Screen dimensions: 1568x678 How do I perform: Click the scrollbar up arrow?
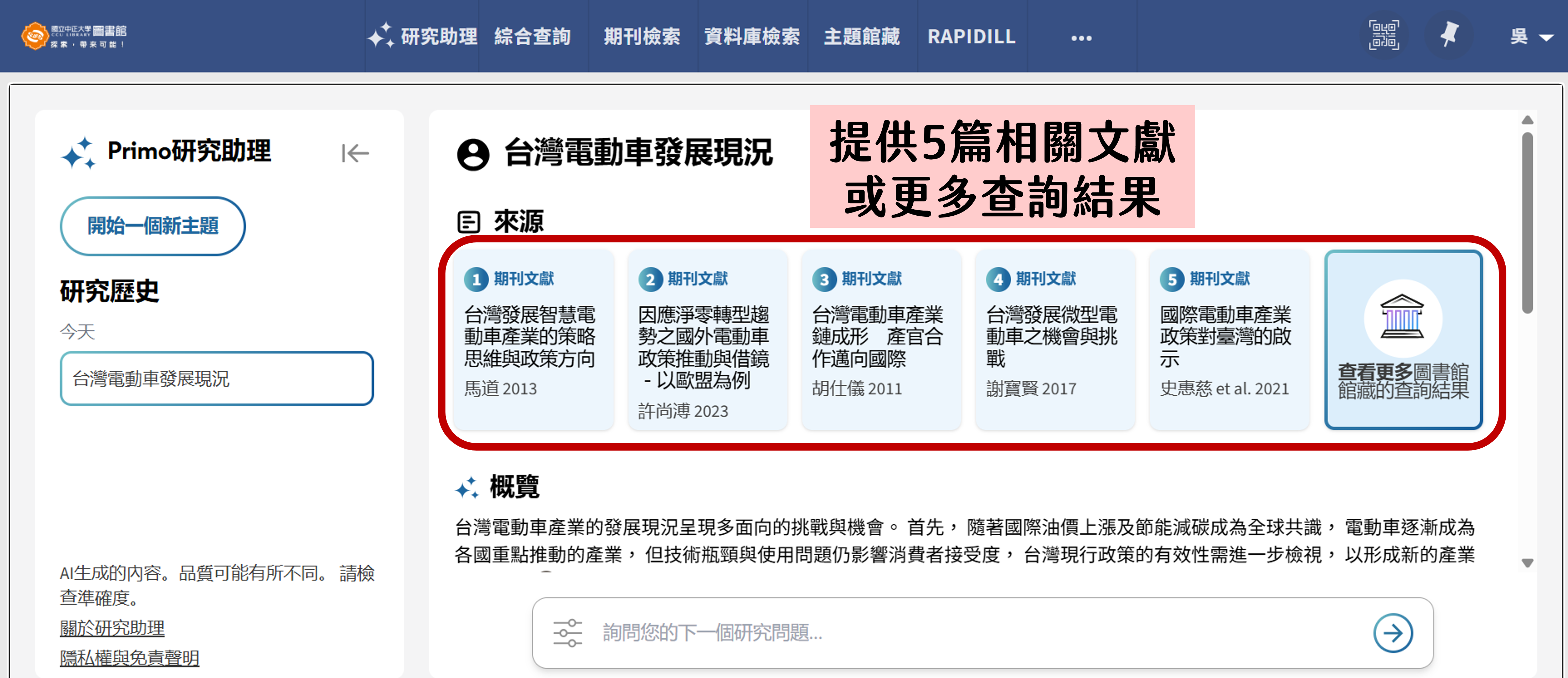(1527, 120)
